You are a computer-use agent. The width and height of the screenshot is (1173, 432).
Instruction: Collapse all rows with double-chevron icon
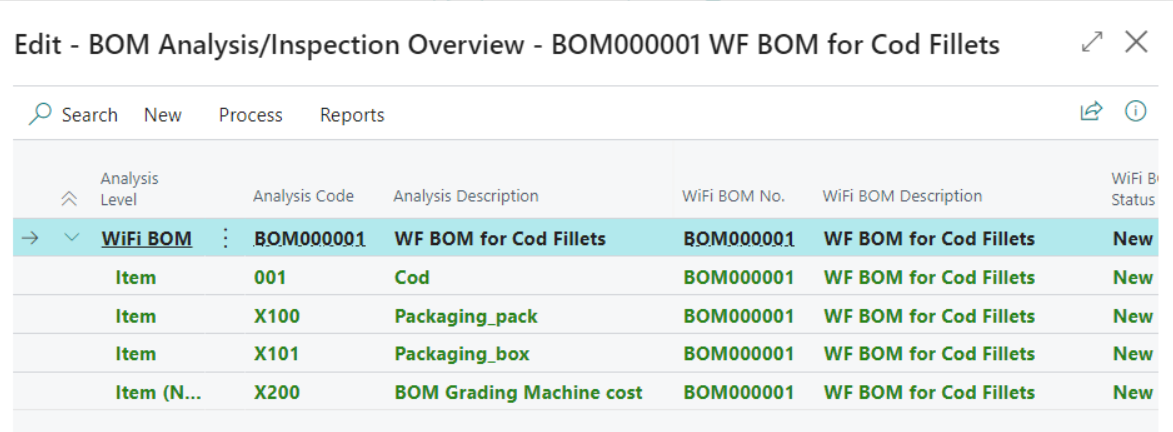[69, 198]
